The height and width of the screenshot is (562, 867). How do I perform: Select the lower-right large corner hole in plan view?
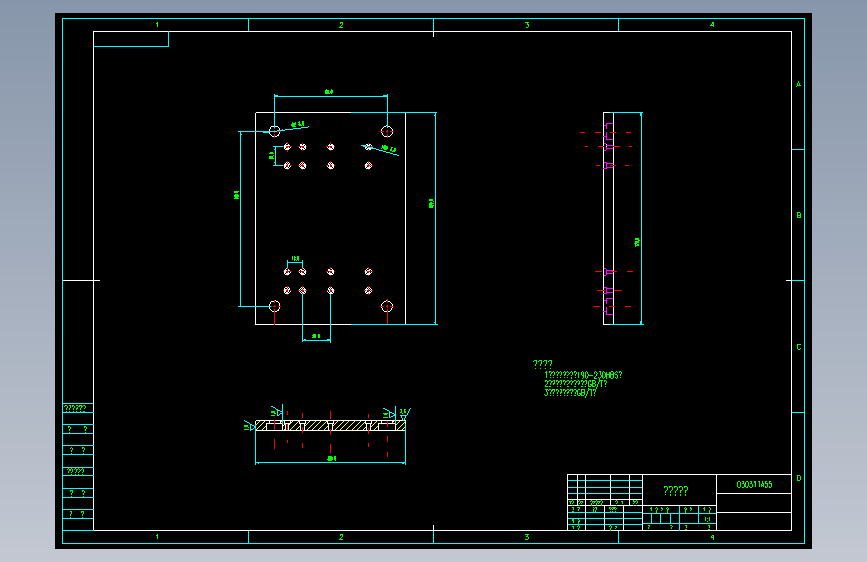point(387,306)
